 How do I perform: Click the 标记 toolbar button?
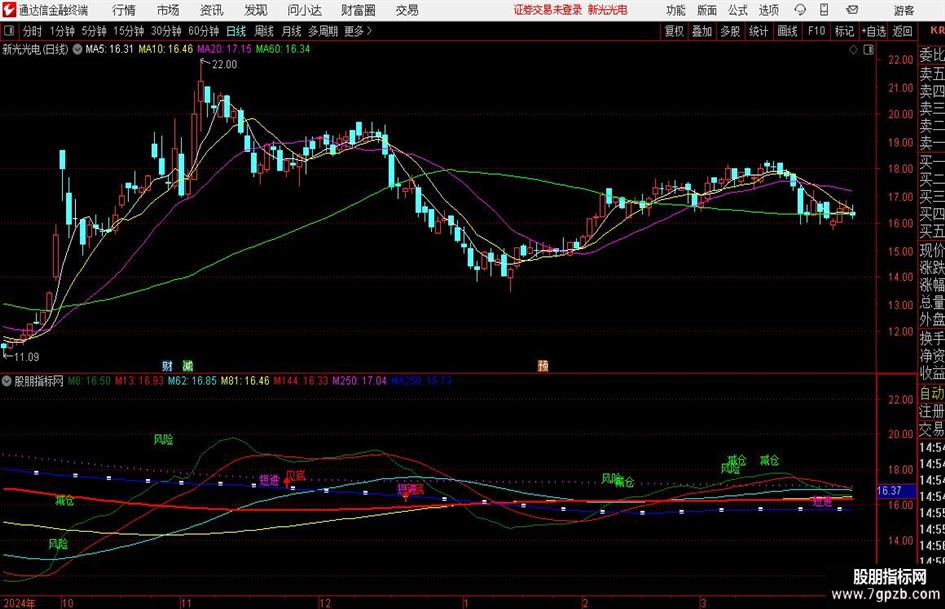coord(844,31)
